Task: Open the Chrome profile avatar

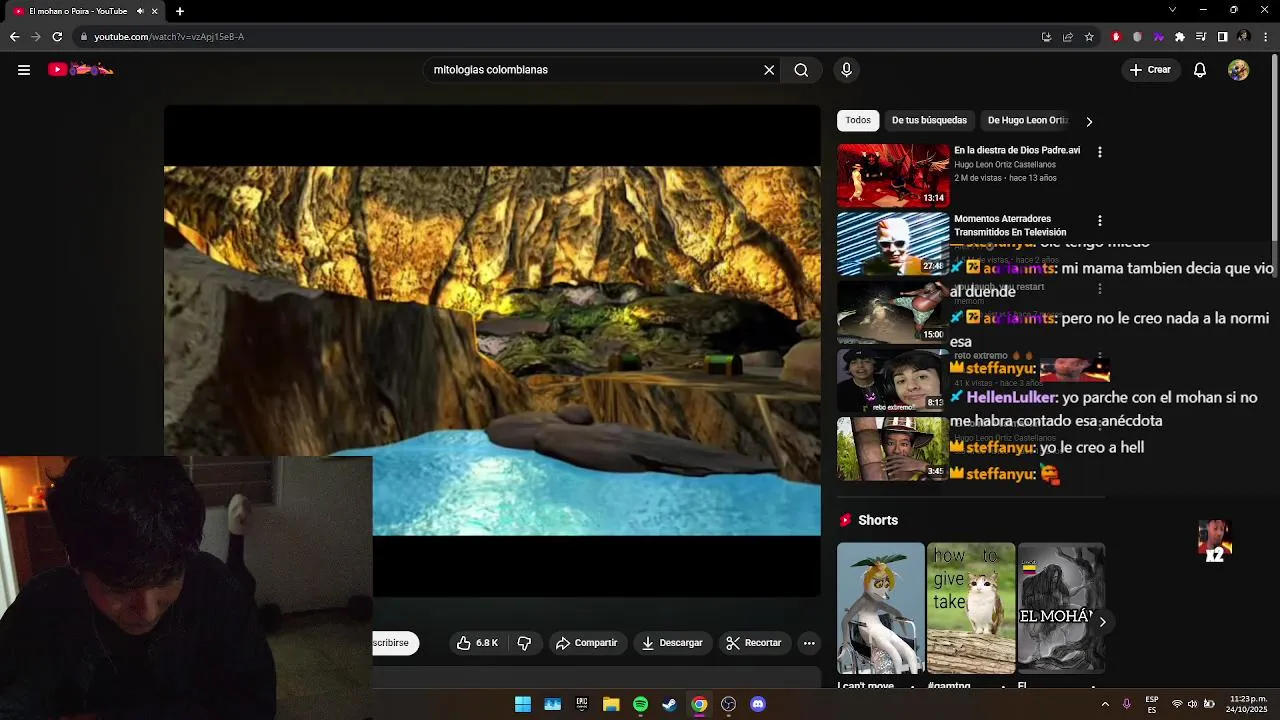Action: pos(1243,37)
